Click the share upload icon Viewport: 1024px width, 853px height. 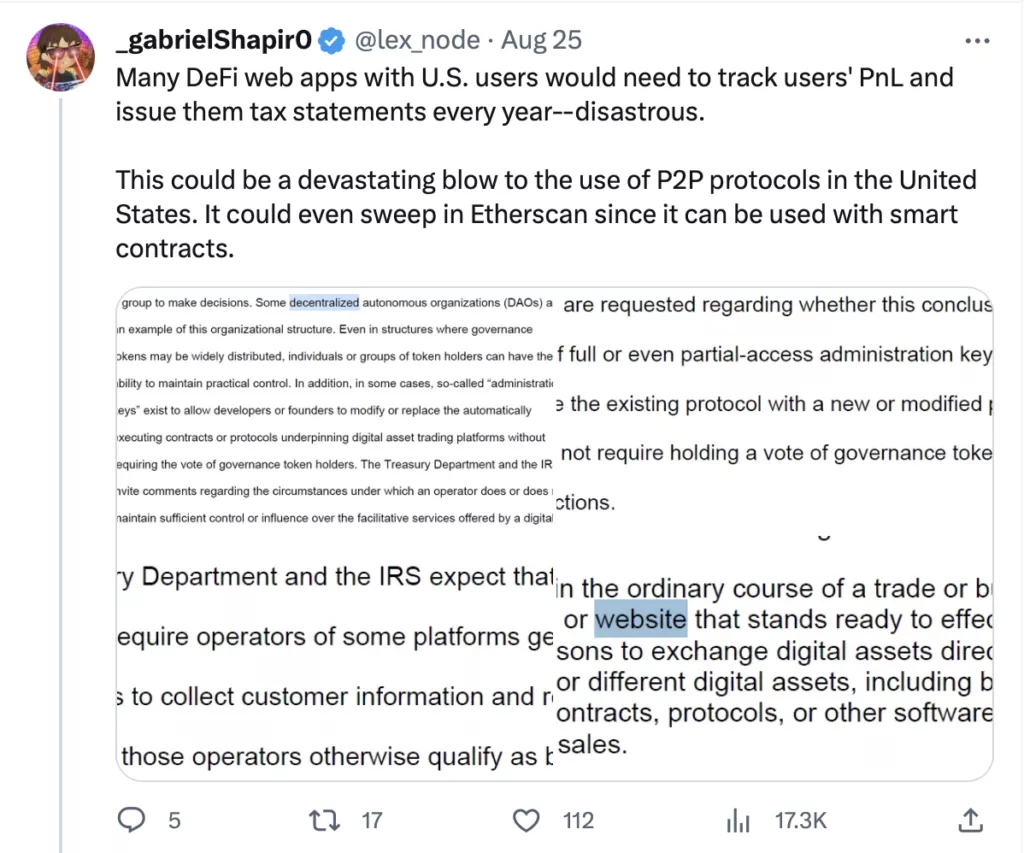pos(969,821)
